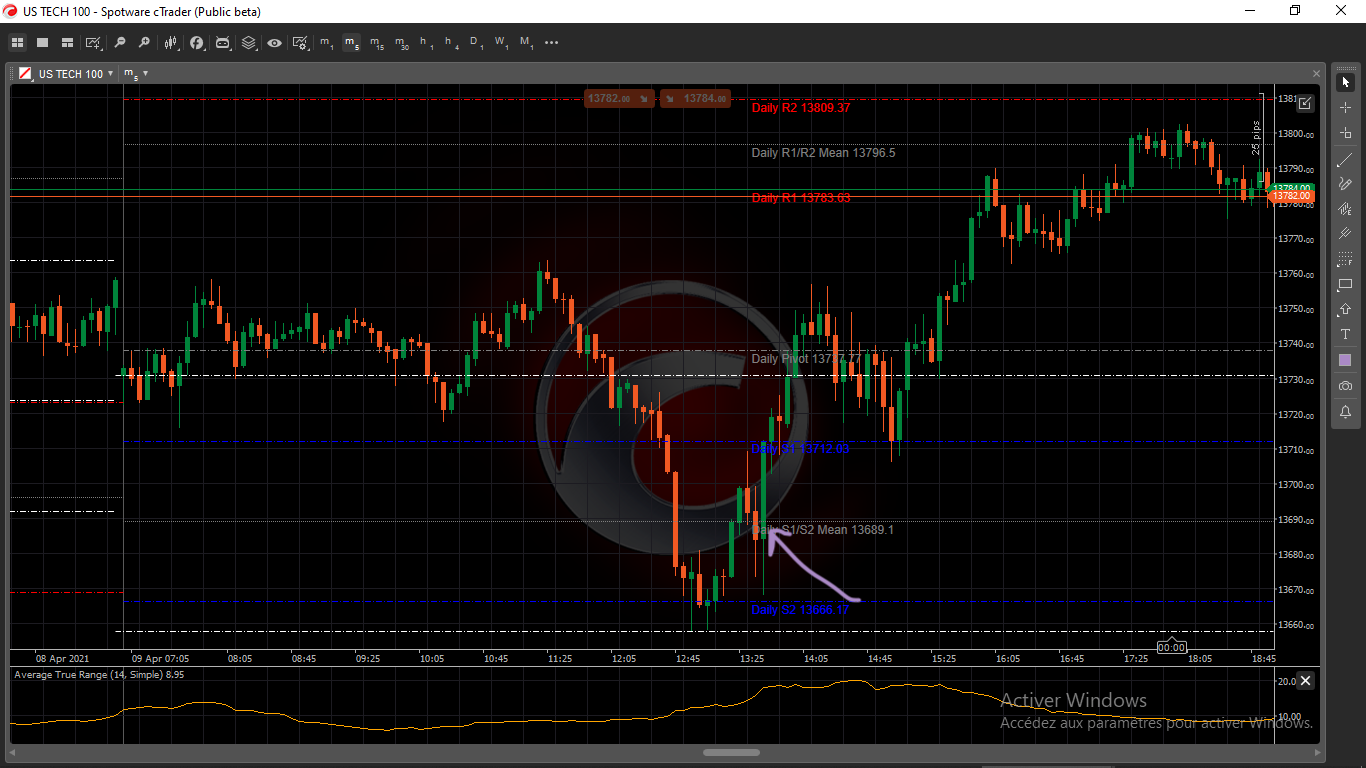Viewport: 1366px width, 768px height.
Task: Select the m5 timeframe button
Action: (x=351, y=43)
